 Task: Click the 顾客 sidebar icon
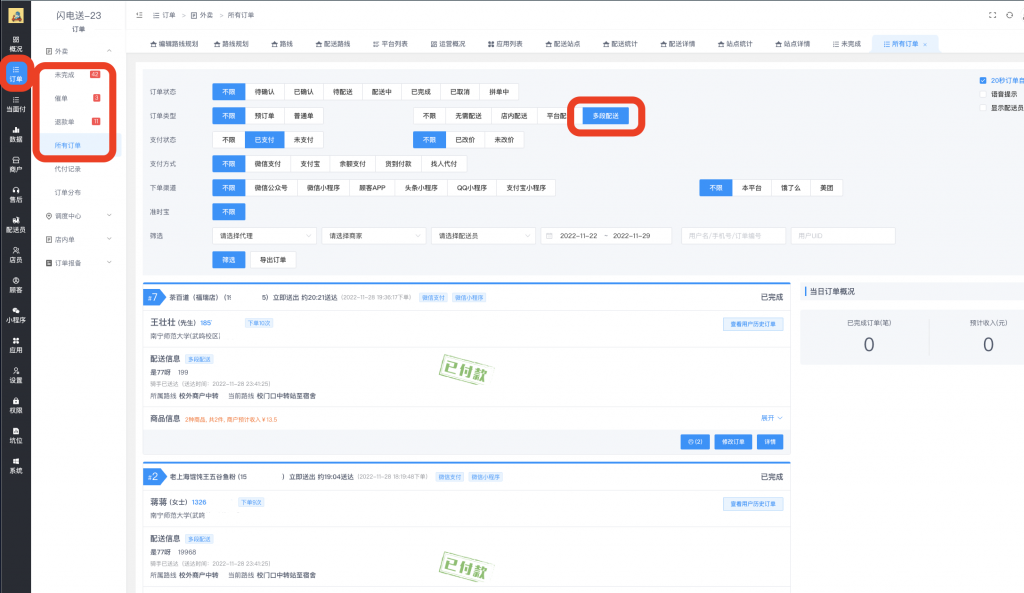point(14,282)
